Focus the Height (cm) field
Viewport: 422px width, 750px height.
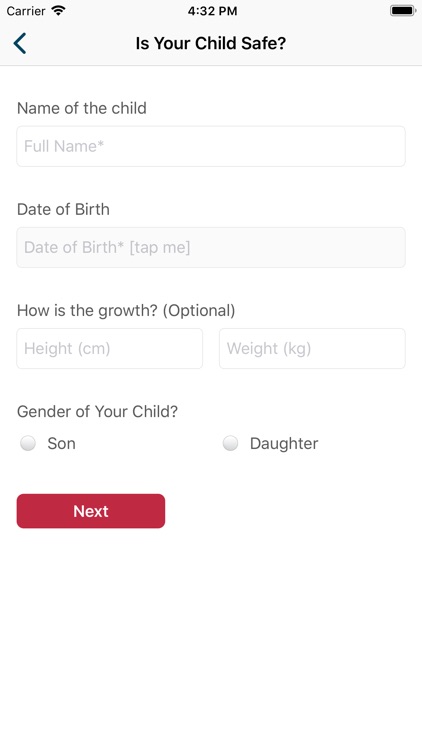(110, 348)
